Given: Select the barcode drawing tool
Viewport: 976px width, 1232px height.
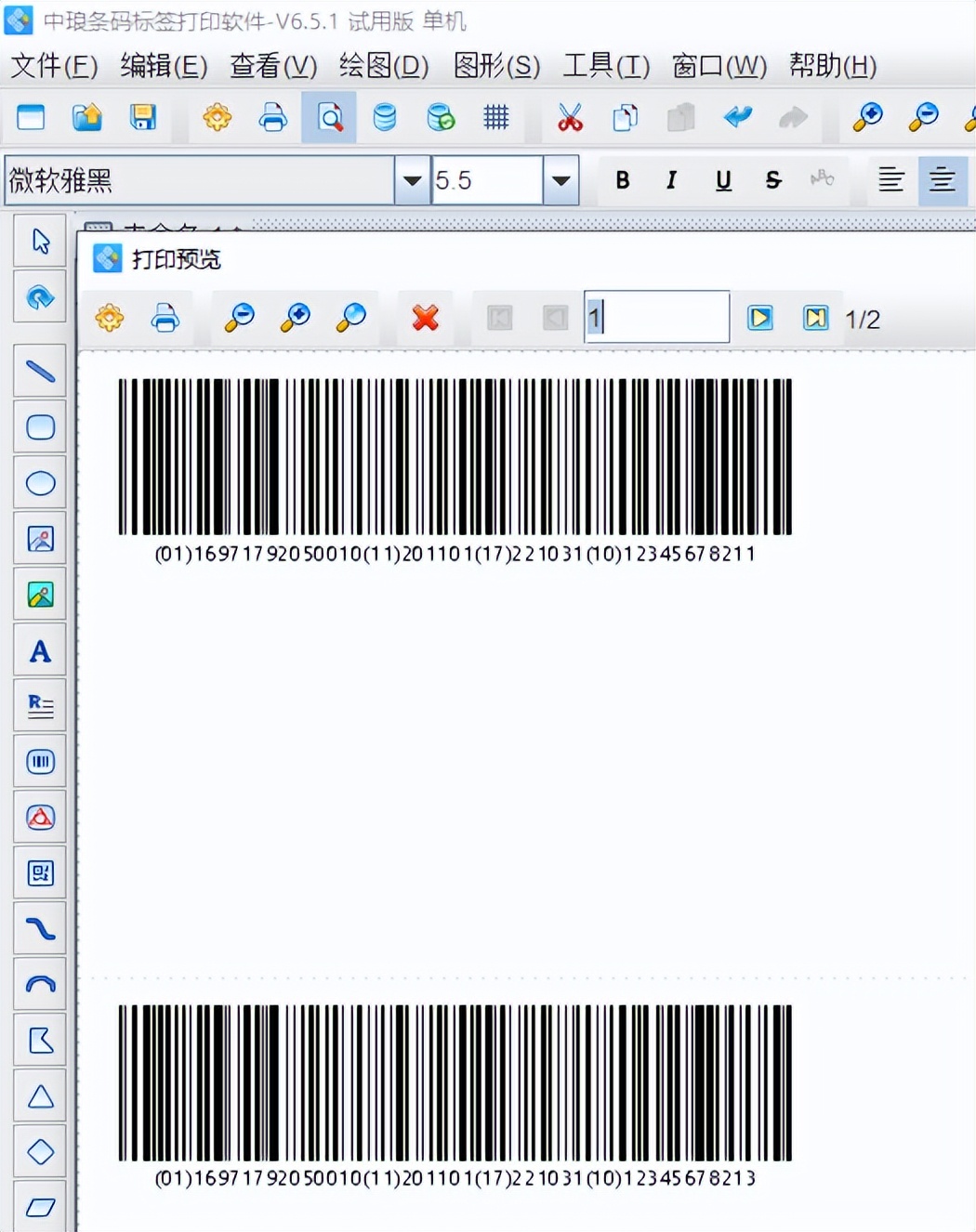Looking at the screenshot, I should click(x=40, y=762).
